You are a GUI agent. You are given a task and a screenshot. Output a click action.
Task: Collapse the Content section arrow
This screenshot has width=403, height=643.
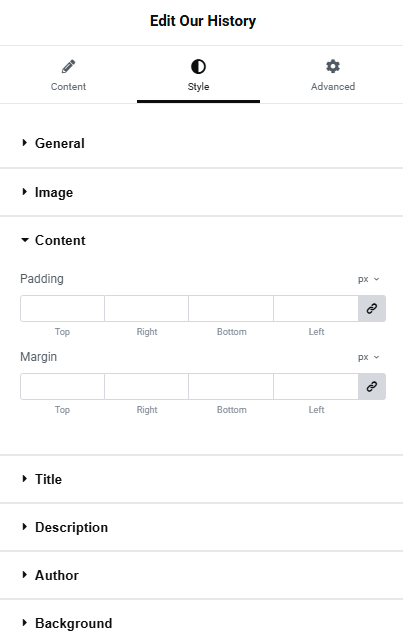pyautogui.click(x=25, y=240)
